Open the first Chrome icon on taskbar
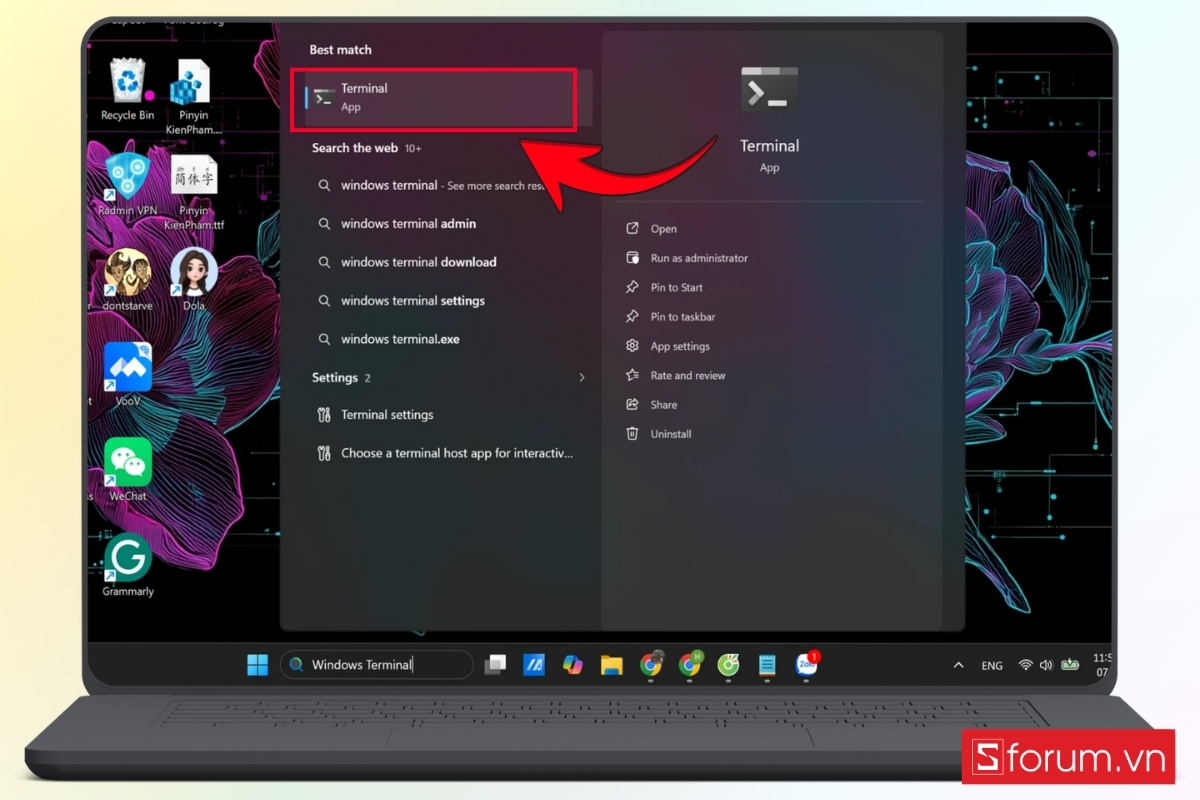This screenshot has height=800, width=1200. coord(651,665)
